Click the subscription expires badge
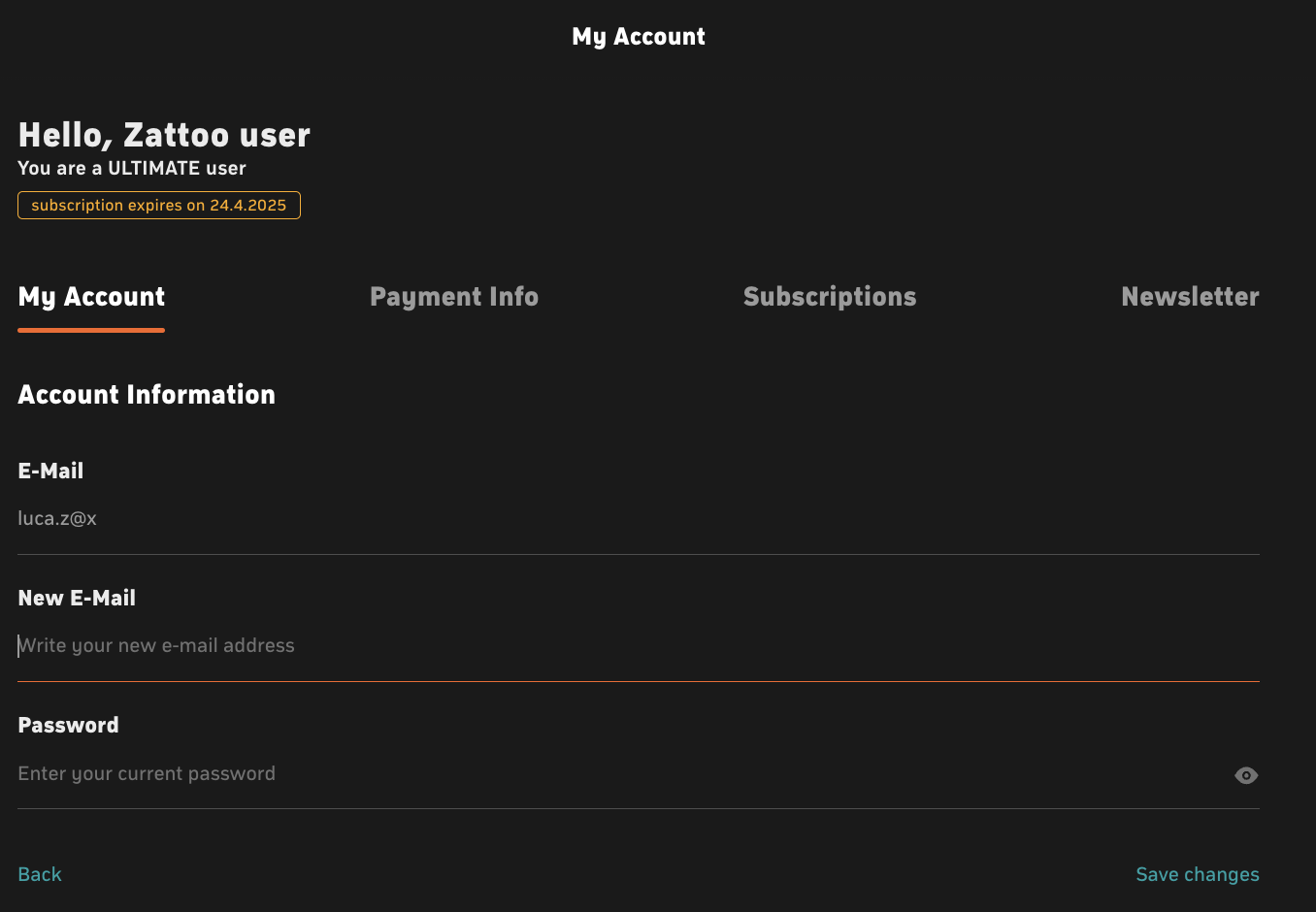 pos(159,205)
